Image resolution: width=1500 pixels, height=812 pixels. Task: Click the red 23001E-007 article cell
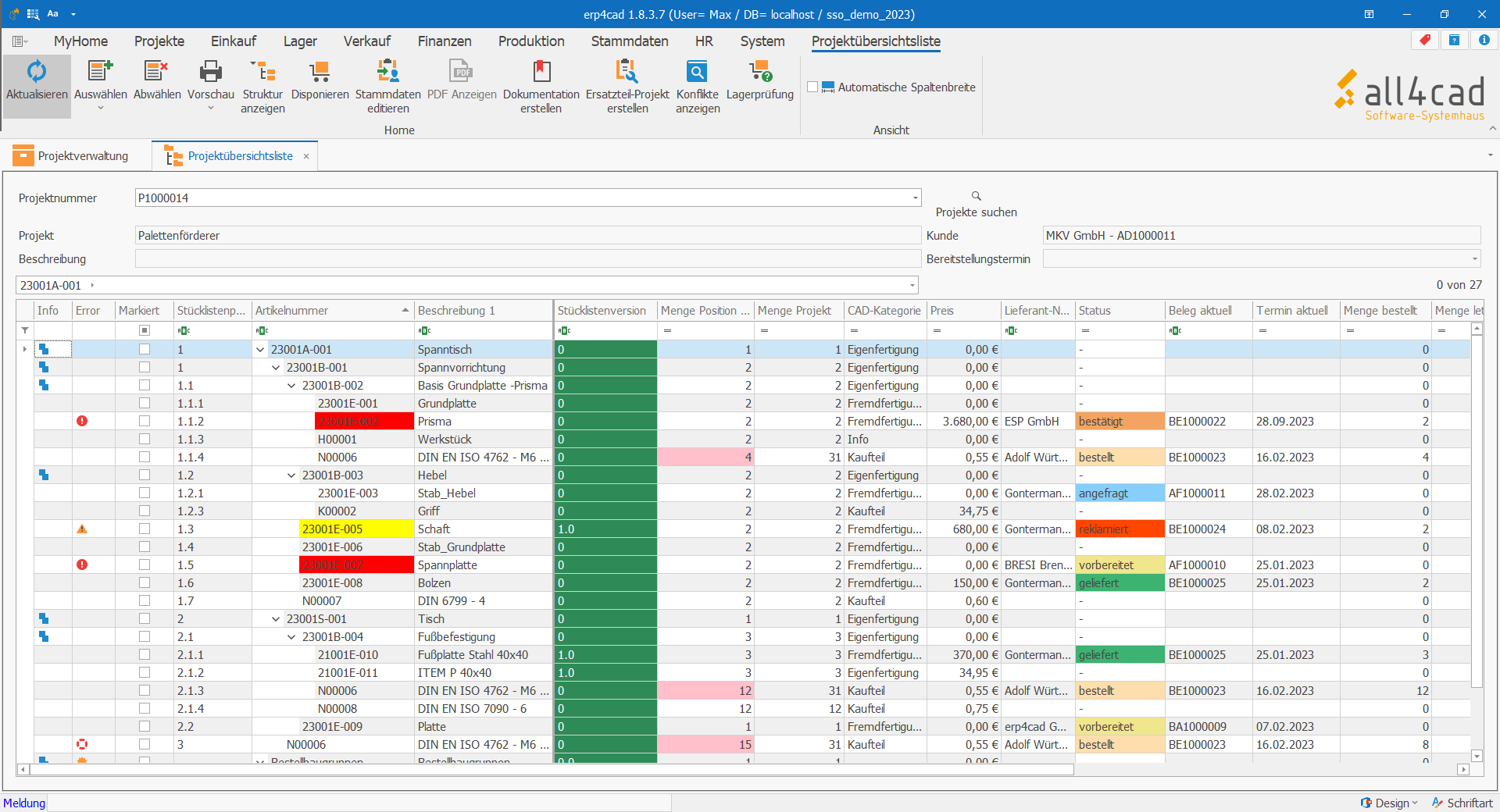[356, 565]
